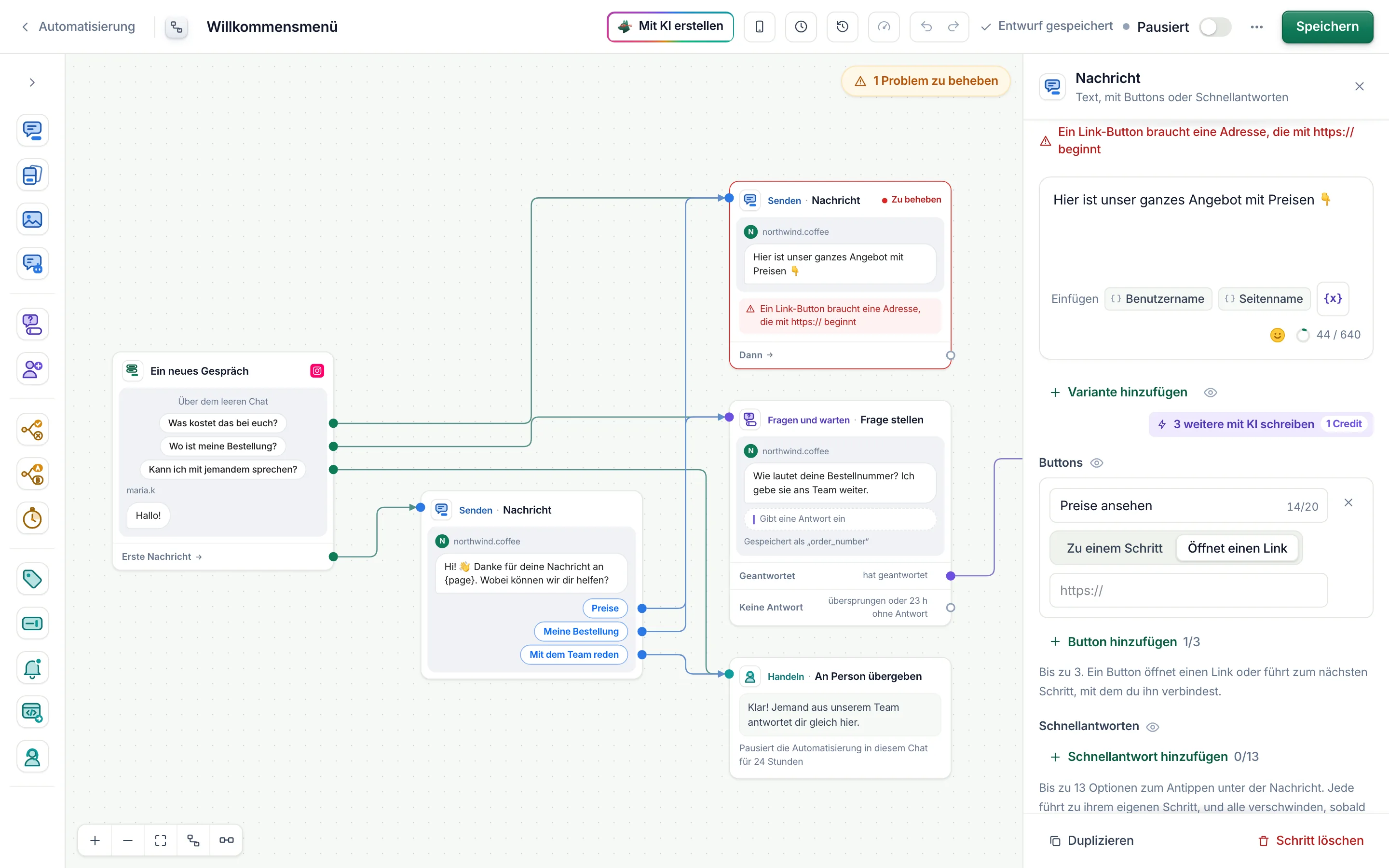The width and height of the screenshot is (1389, 868).
Task: Expand the left sidebar chevron
Action: click(32, 82)
